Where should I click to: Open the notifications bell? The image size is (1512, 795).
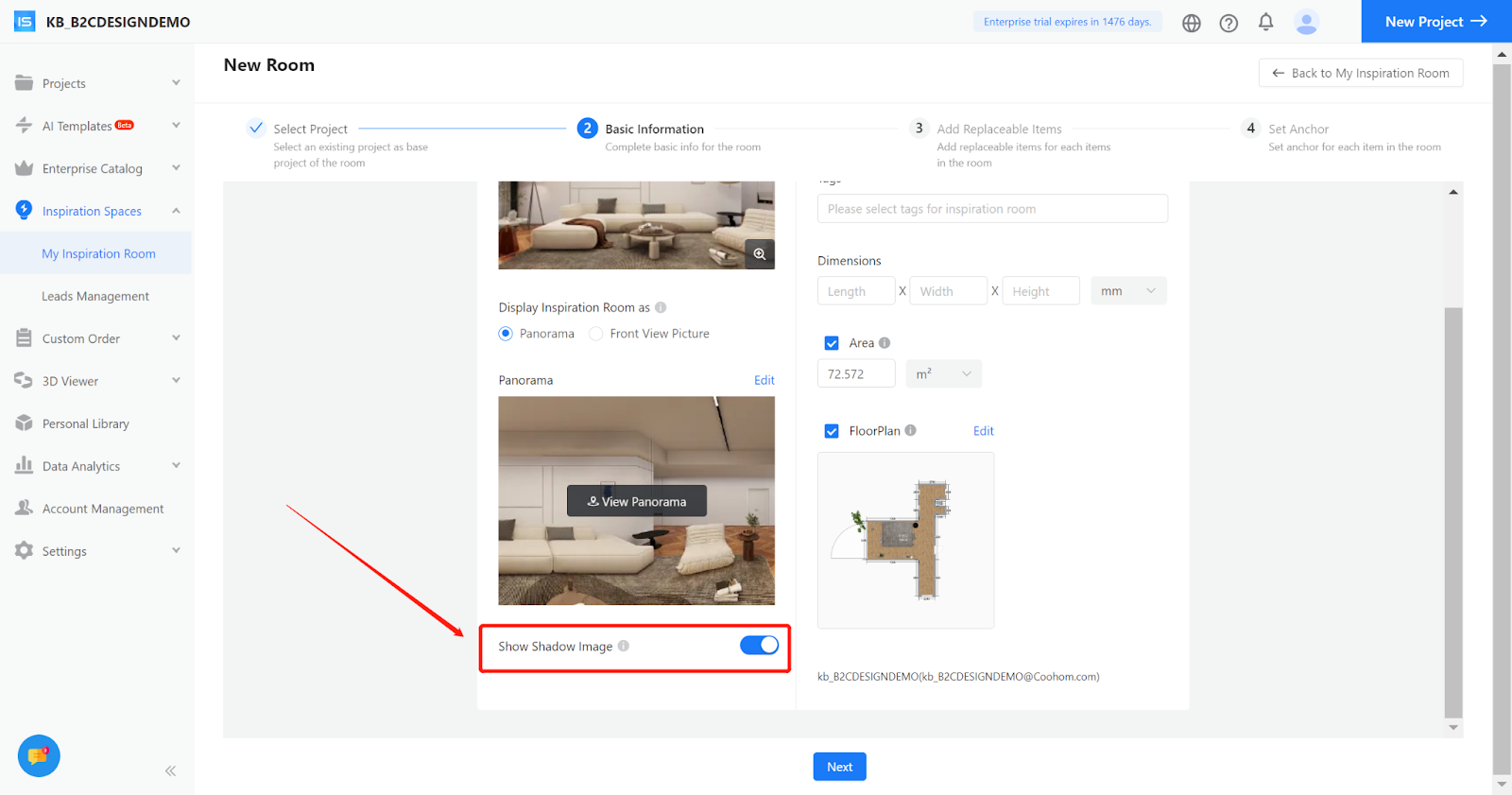pos(1265,22)
